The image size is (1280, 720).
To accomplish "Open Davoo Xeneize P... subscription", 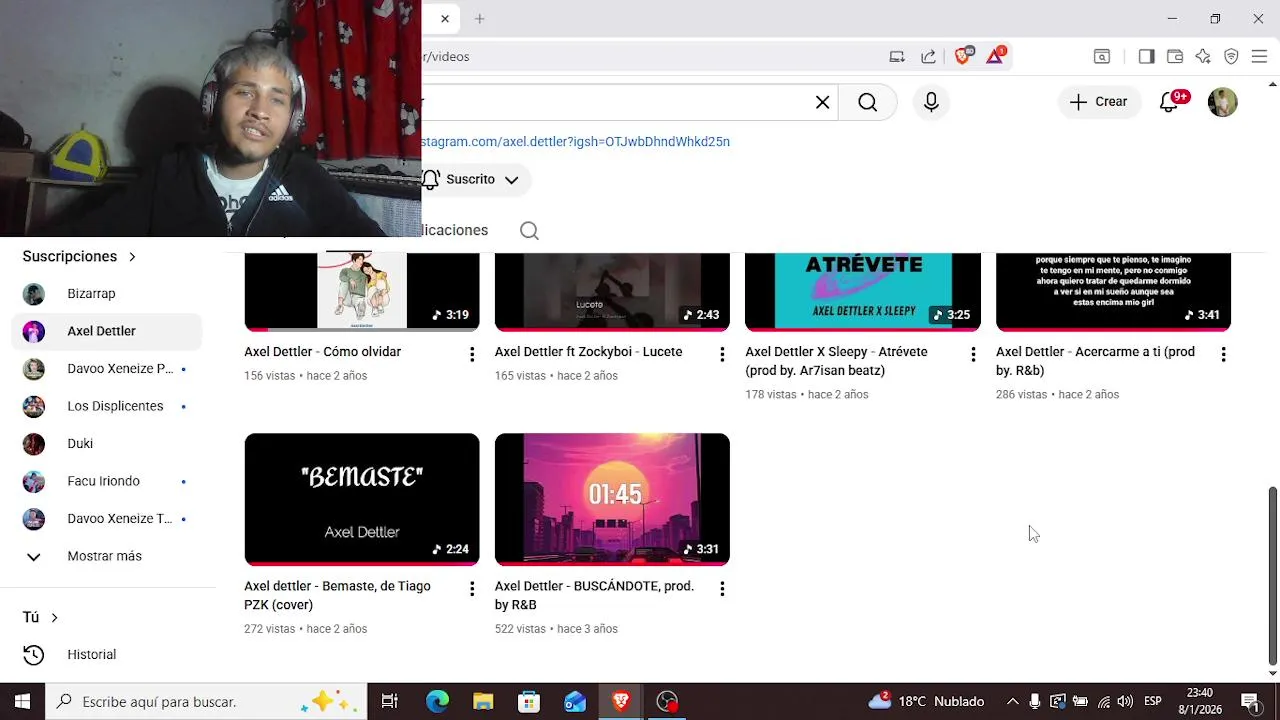I will point(107,369).
